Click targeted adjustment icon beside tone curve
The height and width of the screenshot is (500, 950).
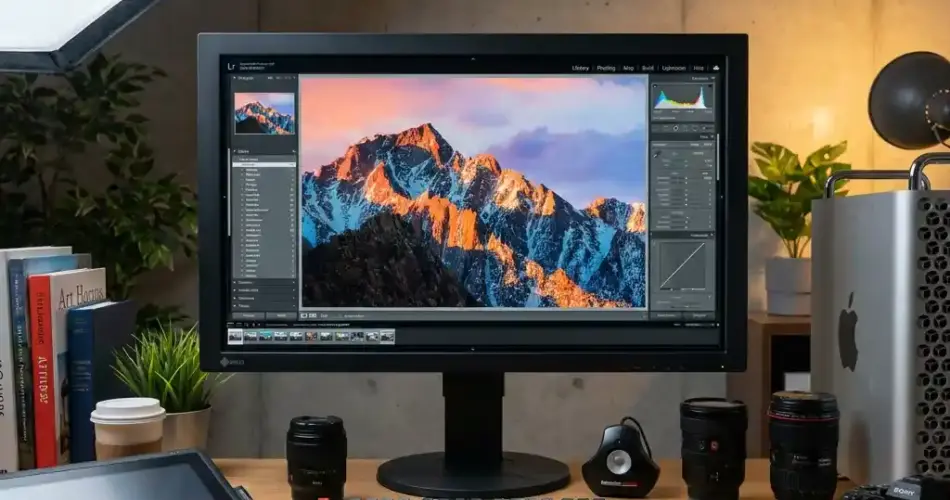pyautogui.click(x=655, y=243)
